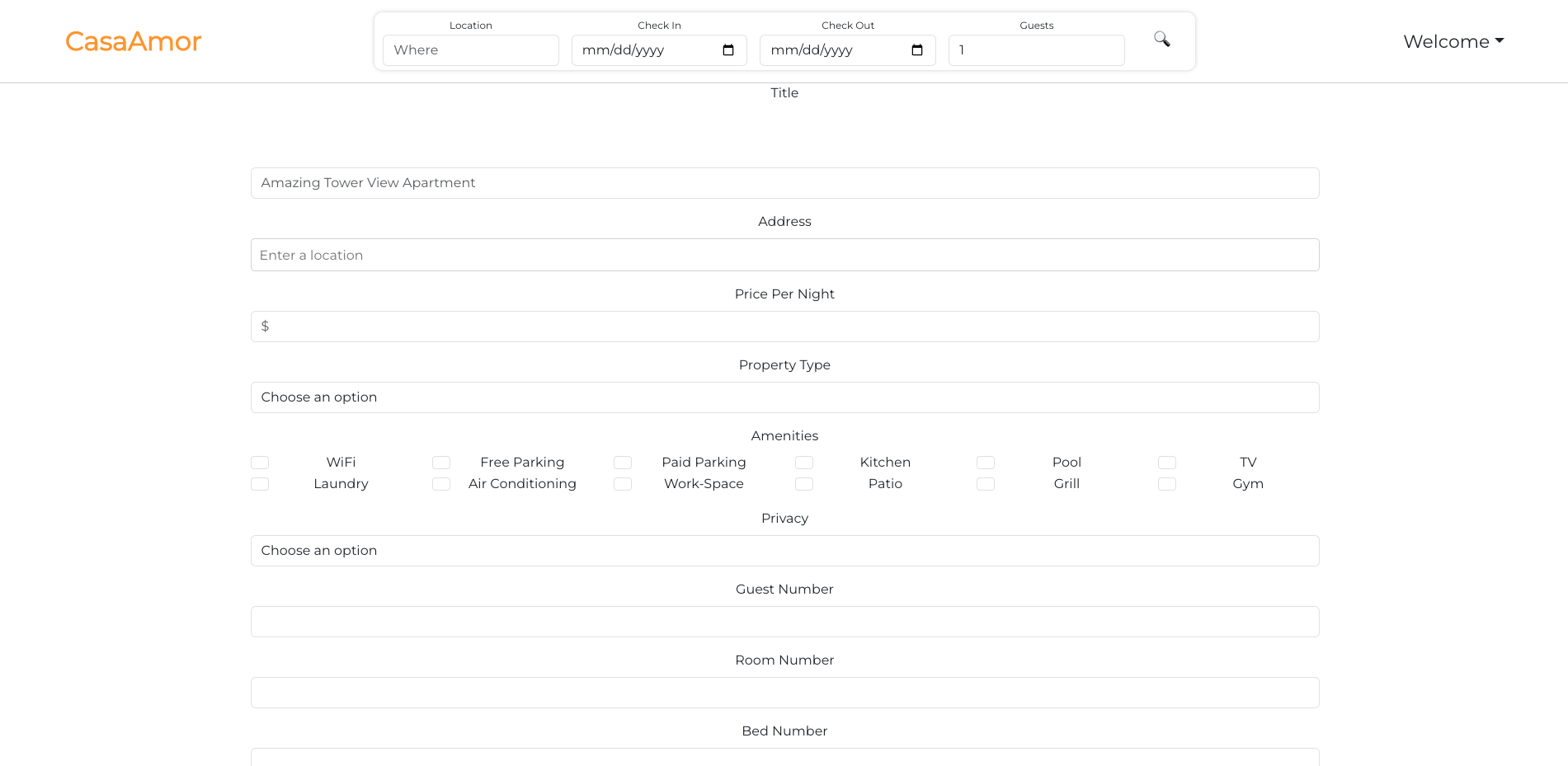Check the Pool amenity
Image resolution: width=1568 pixels, height=766 pixels.
coord(986,463)
